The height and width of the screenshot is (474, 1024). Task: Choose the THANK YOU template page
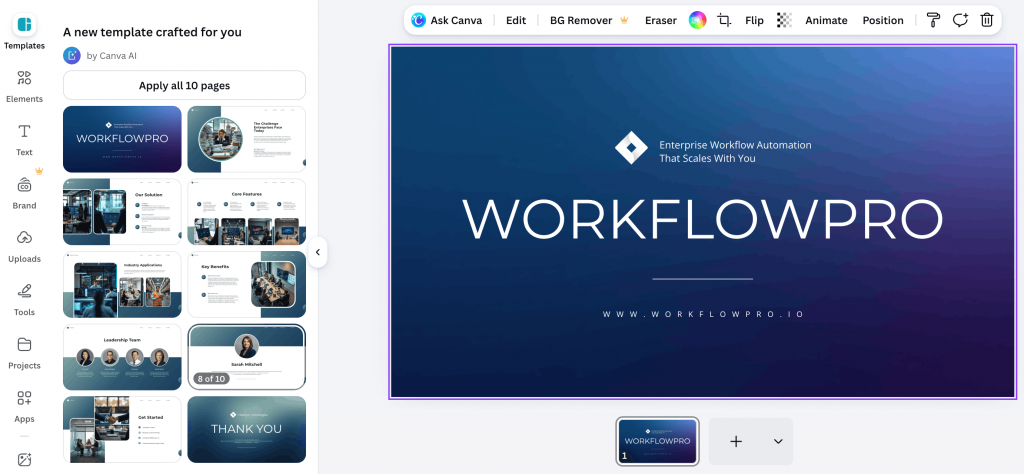click(x=247, y=429)
